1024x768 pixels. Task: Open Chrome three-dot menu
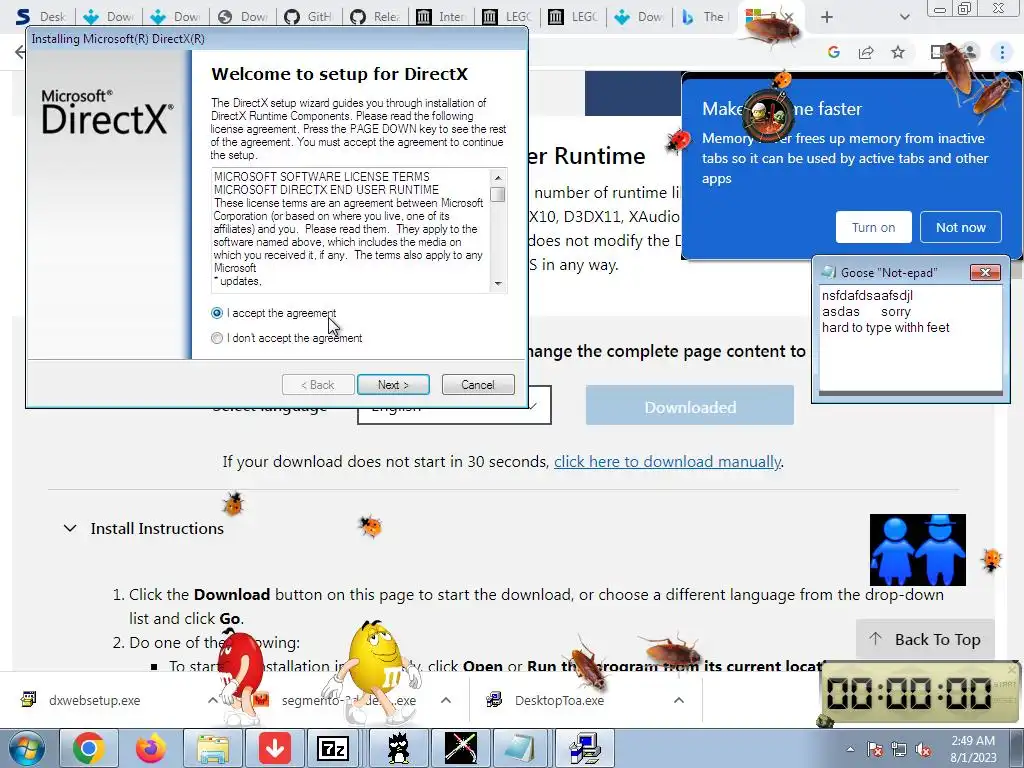[x=1002, y=52]
